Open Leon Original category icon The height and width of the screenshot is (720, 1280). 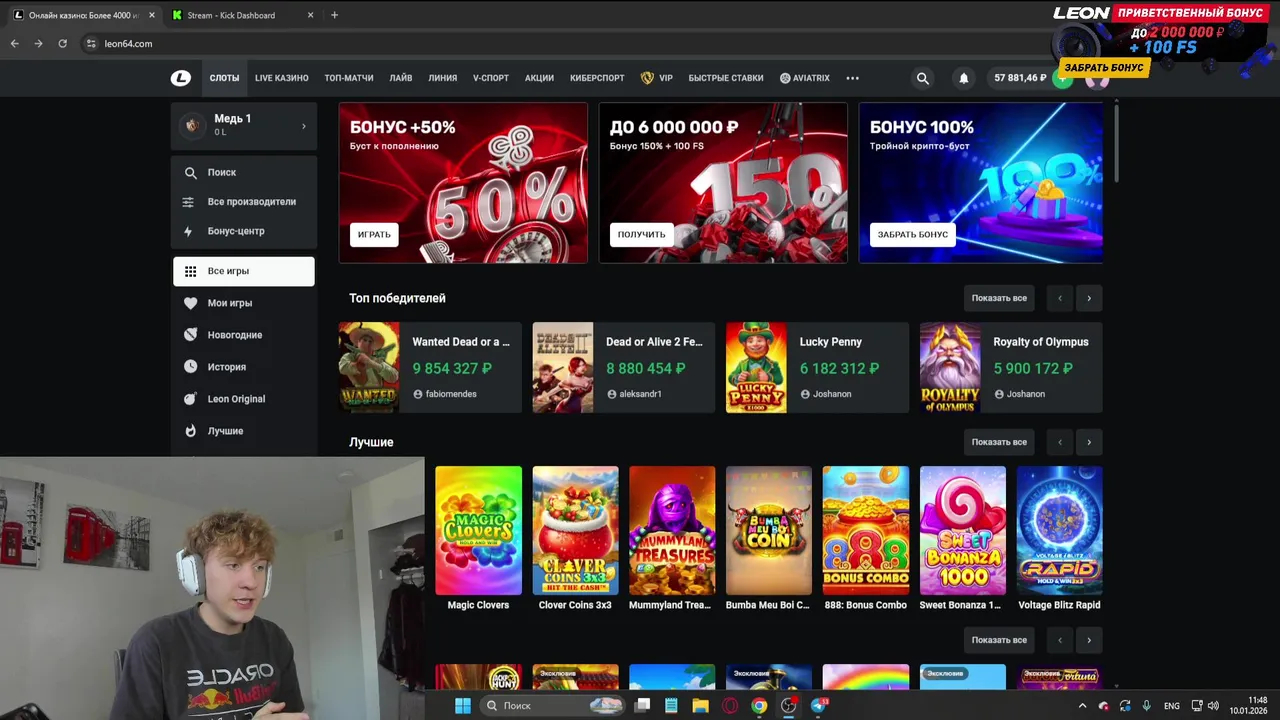190,399
